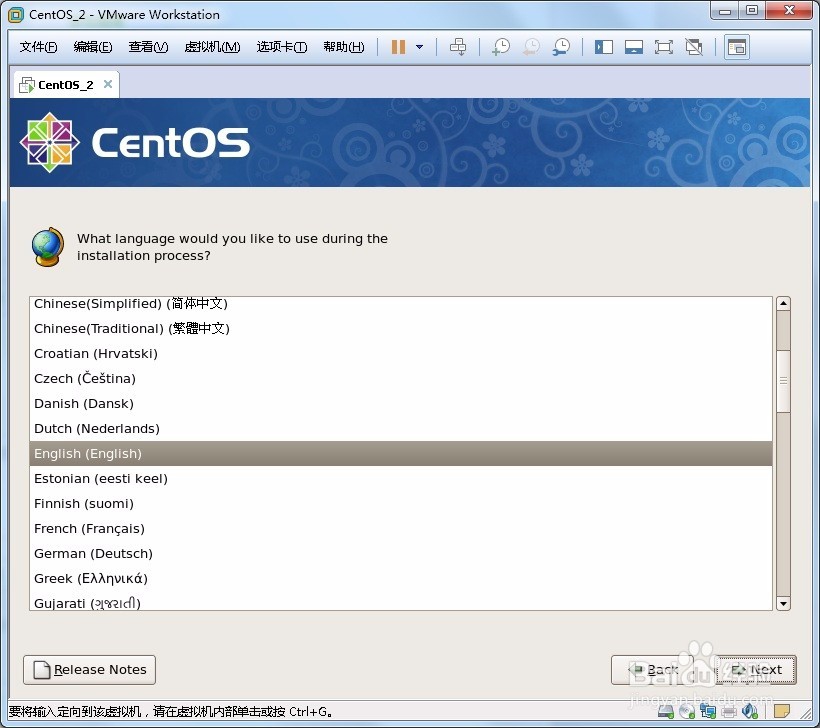Open the 选项卡(T) menu
The height and width of the screenshot is (728, 820).
coord(281,46)
